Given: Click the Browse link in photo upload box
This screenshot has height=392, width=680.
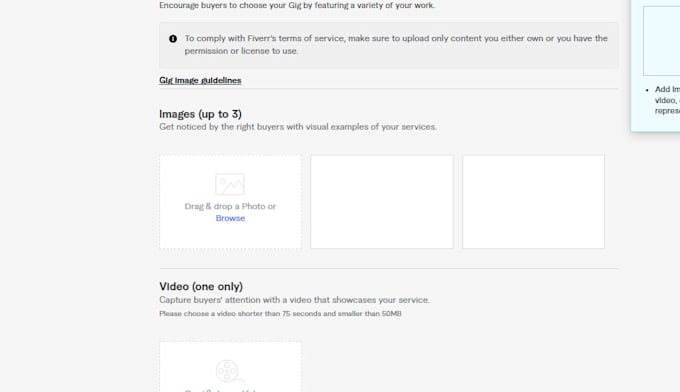Looking at the screenshot, I should click(x=230, y=218).
